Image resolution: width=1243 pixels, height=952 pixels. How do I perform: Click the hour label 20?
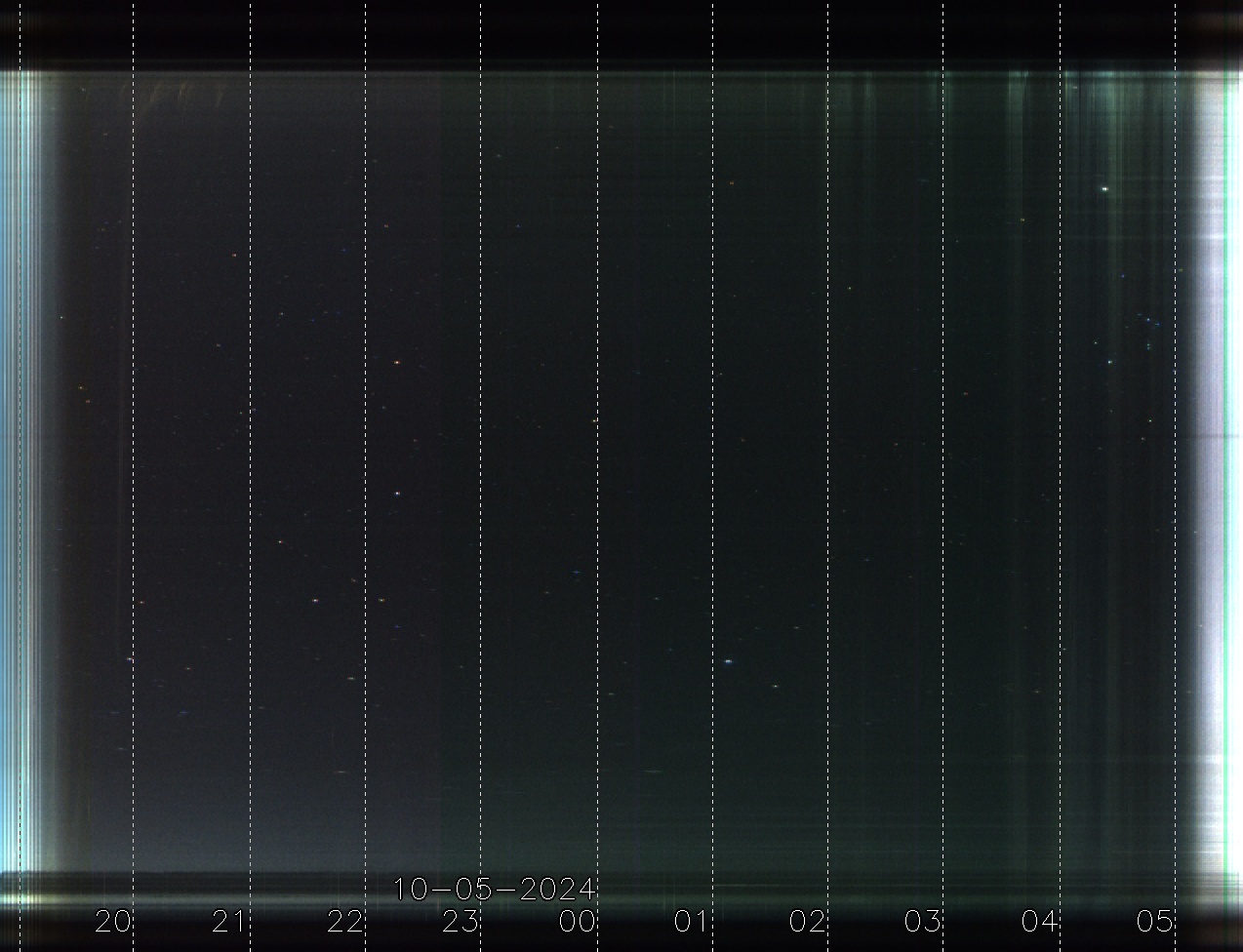(x=113, y=922)
